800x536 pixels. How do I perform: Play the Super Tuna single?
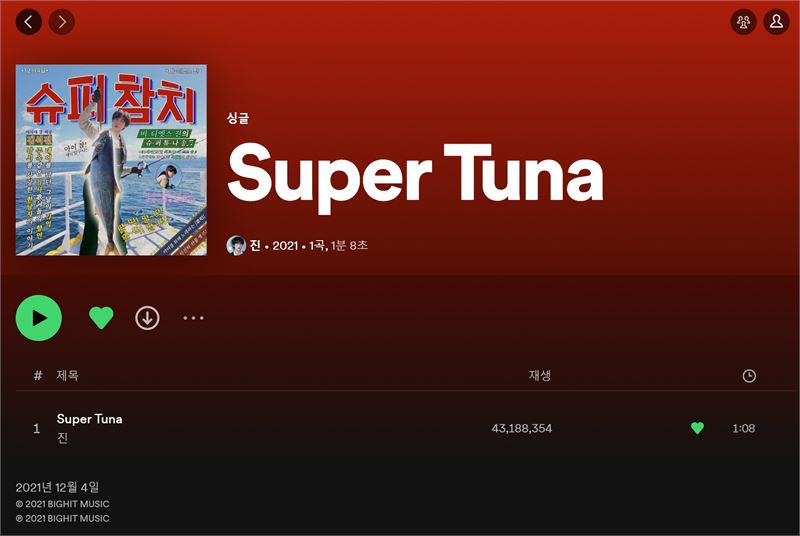tap(39, 318)
